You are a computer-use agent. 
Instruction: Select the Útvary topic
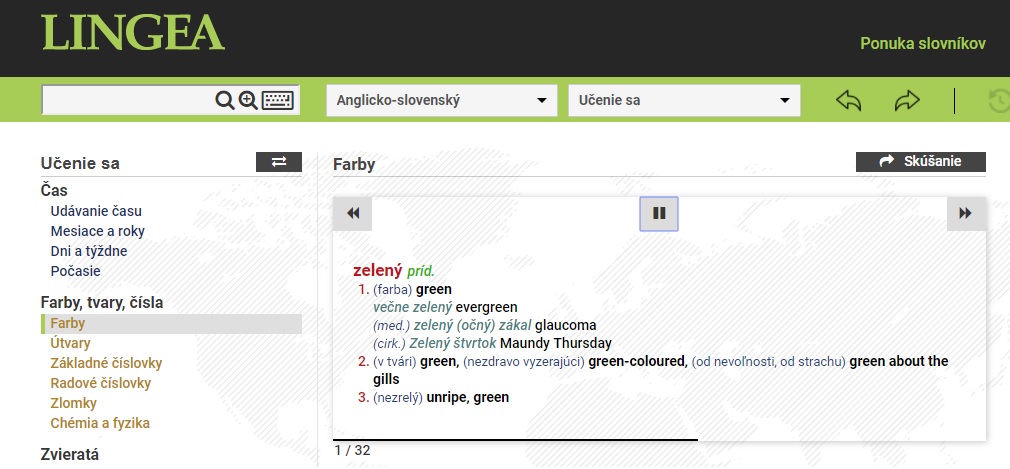click(x=70, y=343)
